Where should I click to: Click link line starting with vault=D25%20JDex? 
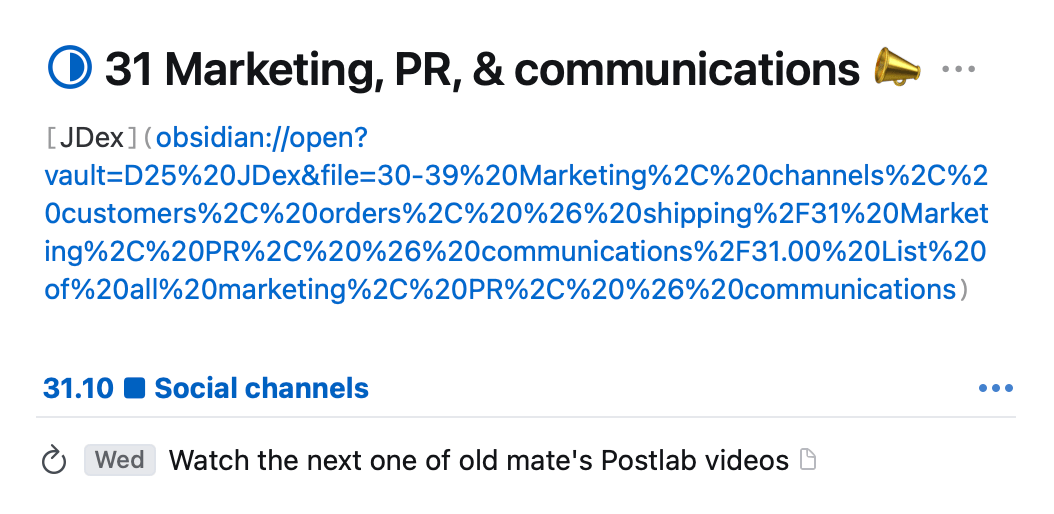(x=516, y=176)
